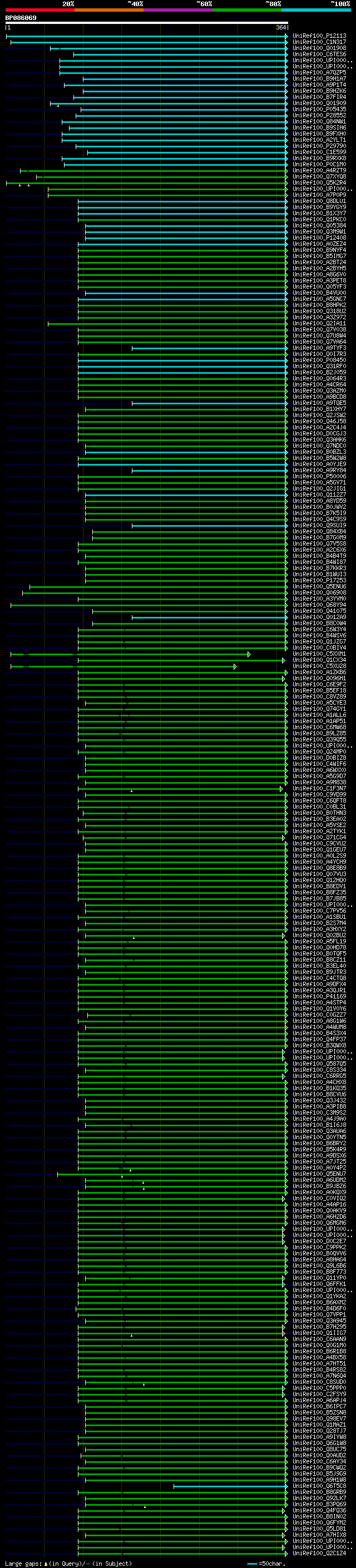Click the =50char. legend text
Image resolution: width=356 pixels, height=1568 pixels.
[x=271, y=1564]
